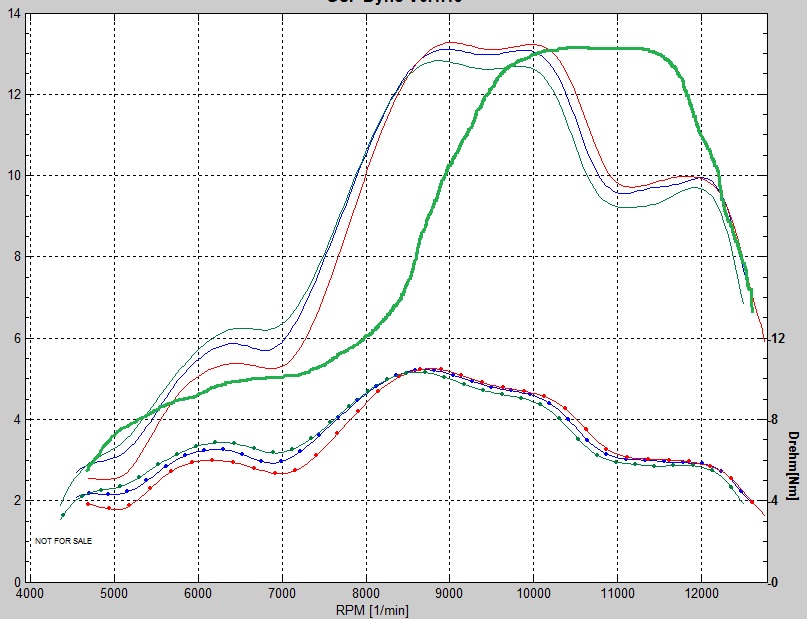Select the 7000 RPM axis label
Viewport: 807px width, 619px height.
point(282,592)
